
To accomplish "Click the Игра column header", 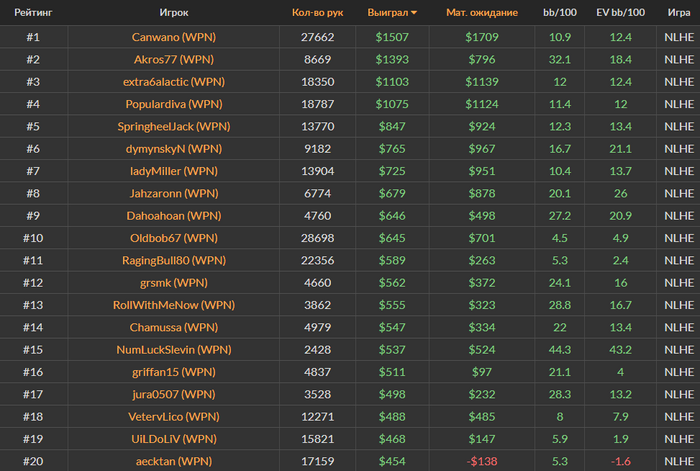I will click(x=679, y=13).
